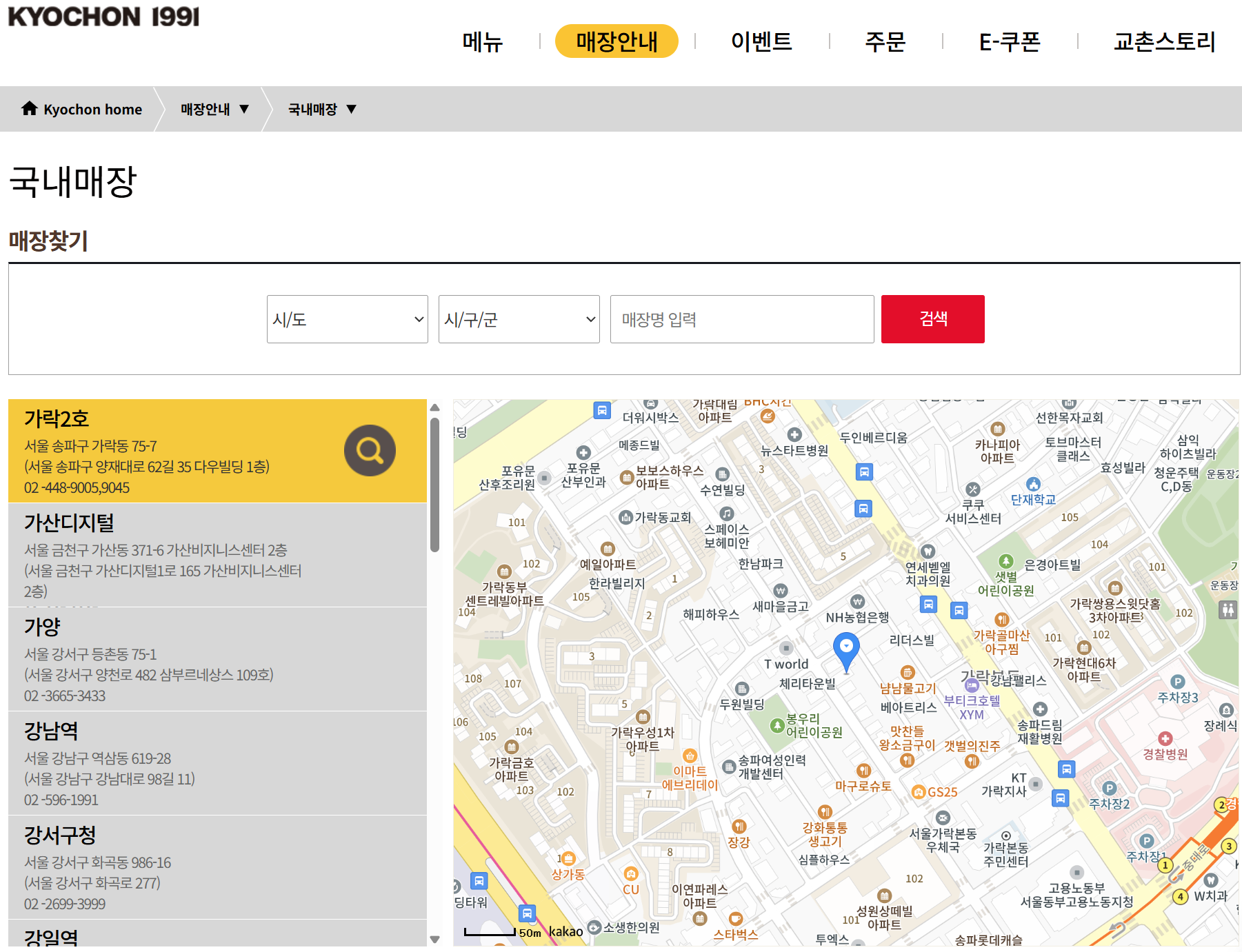Image resolution: width=1242 pixels, height=952 pixels.
Task: Select the 가산디지털 store entry
Action: pyautogui.click(x=217, y=555)
